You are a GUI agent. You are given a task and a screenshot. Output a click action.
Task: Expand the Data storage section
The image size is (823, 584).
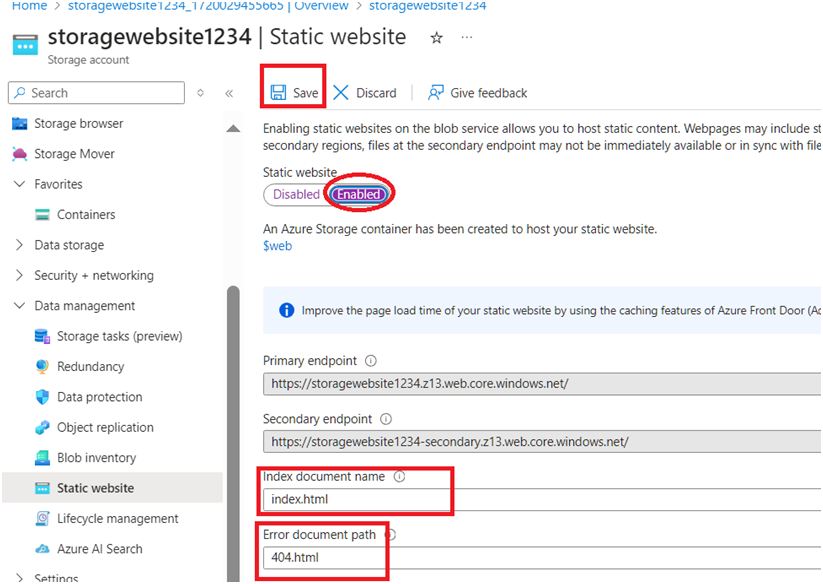pyautogui.click(x=19, y=245)
